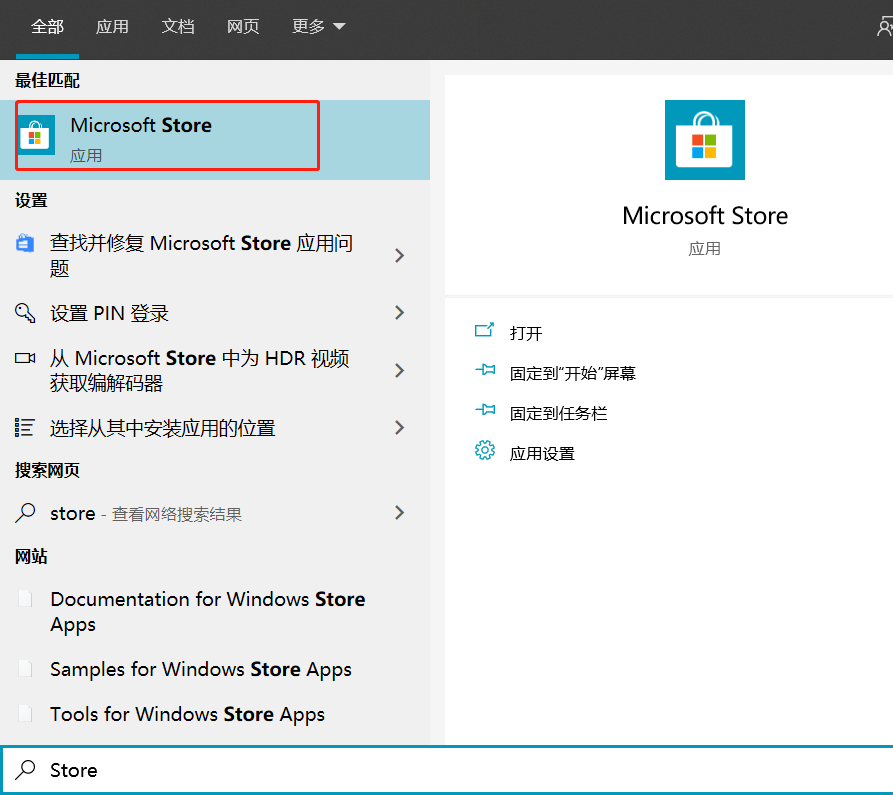This screenshot has width=893, height=795.
Task: Expand the store 查看网络搜索结果 chevron
Action: [400, 513]
